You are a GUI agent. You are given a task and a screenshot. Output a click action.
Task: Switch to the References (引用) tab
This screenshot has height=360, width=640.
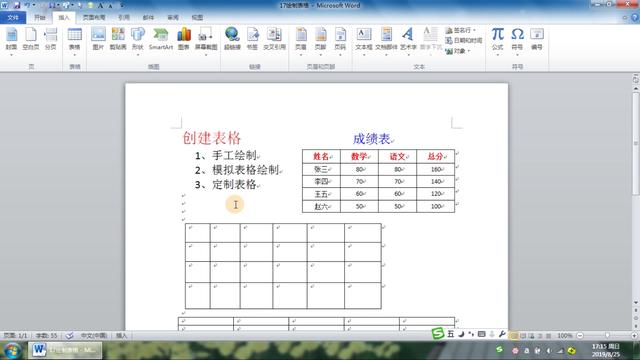point(124,18)
